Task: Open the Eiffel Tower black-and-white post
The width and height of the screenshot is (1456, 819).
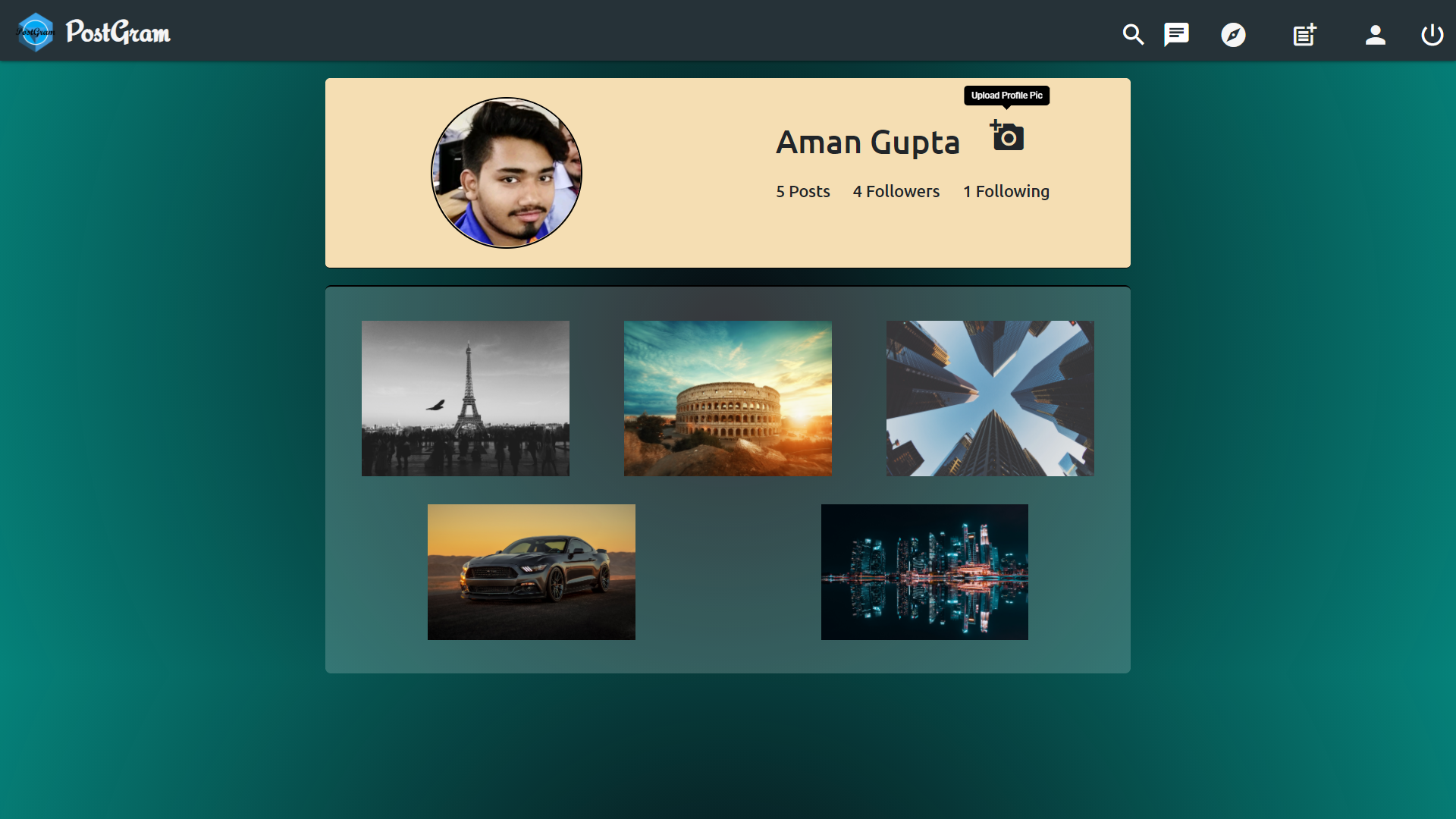Action: point(465,398)
